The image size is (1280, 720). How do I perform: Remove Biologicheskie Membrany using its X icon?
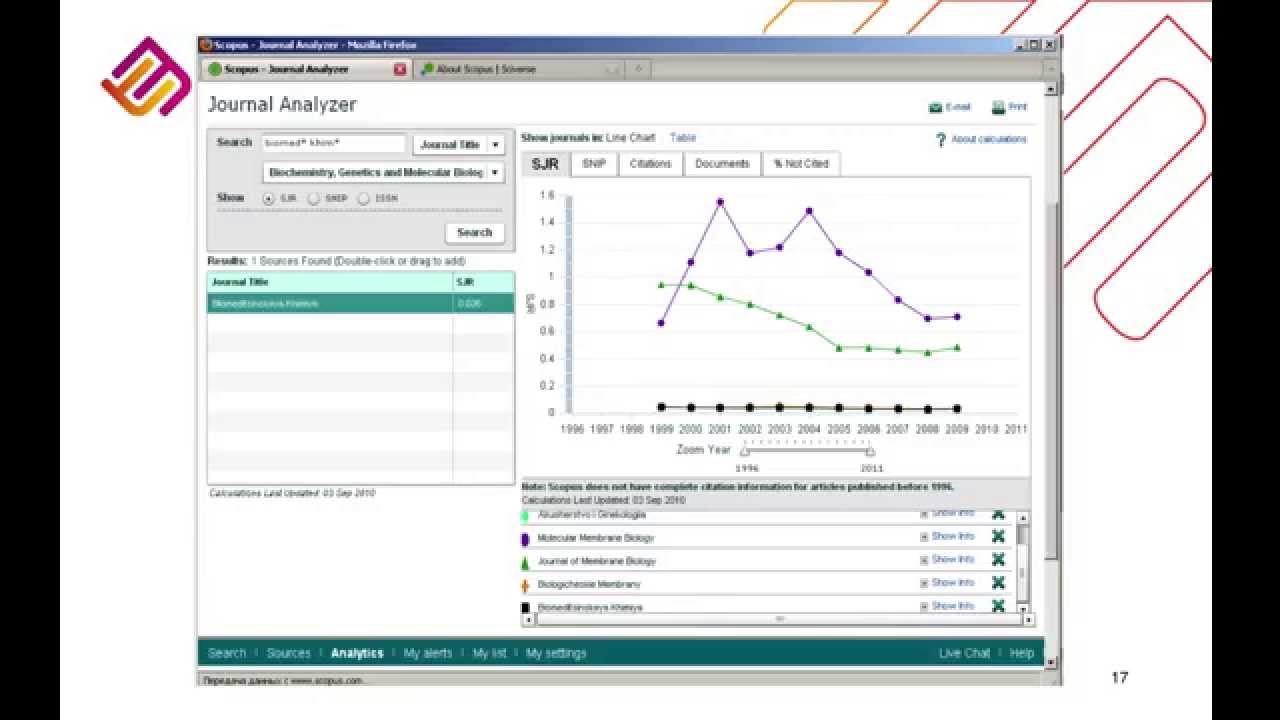point(997,583)
